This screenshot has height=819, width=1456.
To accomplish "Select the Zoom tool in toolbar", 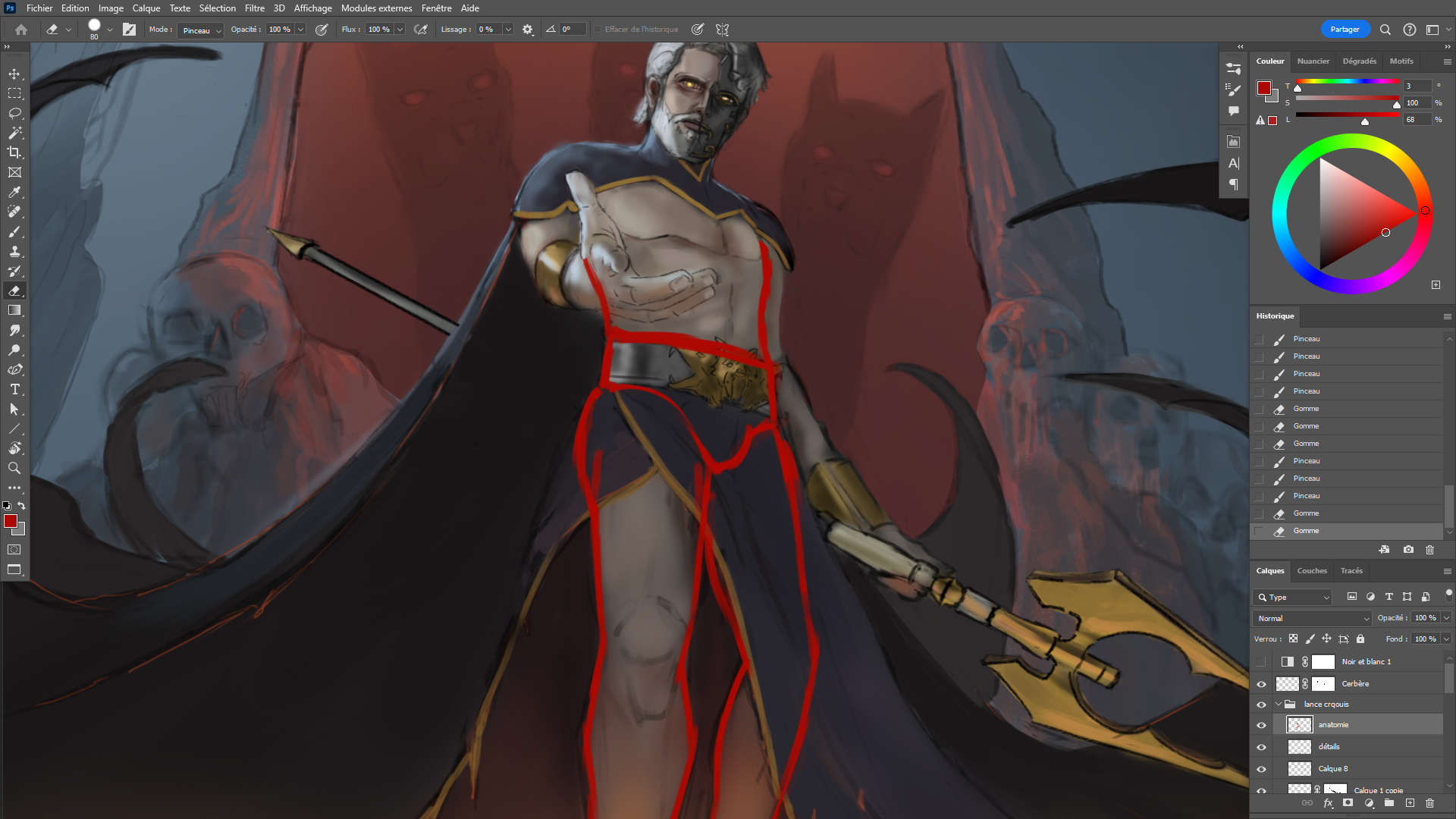I will (14, 468).
